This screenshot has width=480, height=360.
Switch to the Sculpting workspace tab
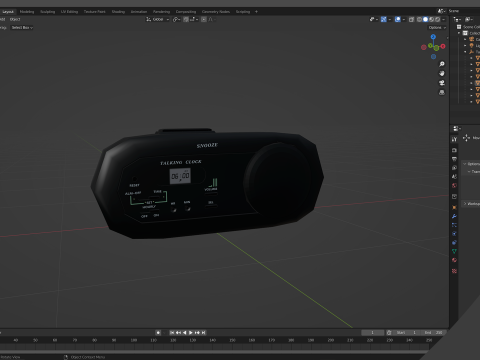[47, 11]
